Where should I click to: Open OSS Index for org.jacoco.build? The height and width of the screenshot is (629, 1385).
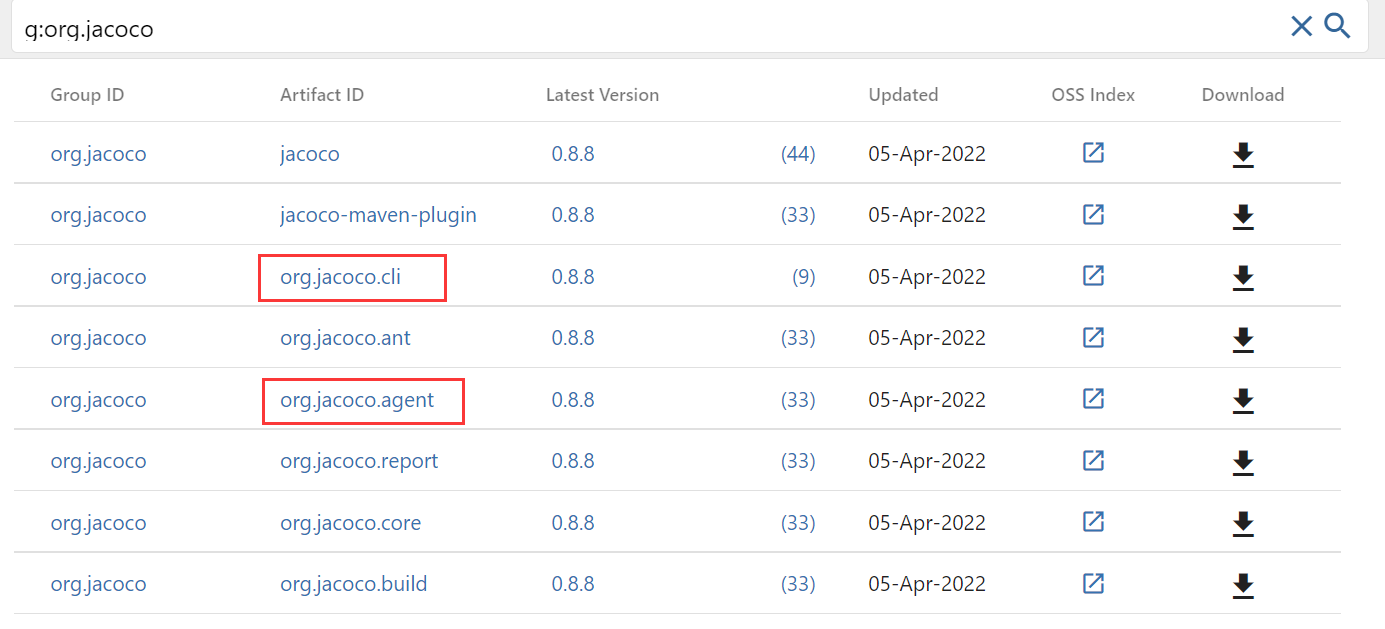click(x=1093, y=583)
